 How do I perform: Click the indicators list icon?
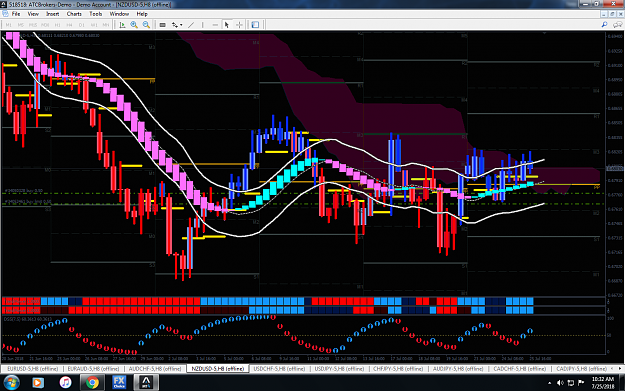[x=175, y=25]
